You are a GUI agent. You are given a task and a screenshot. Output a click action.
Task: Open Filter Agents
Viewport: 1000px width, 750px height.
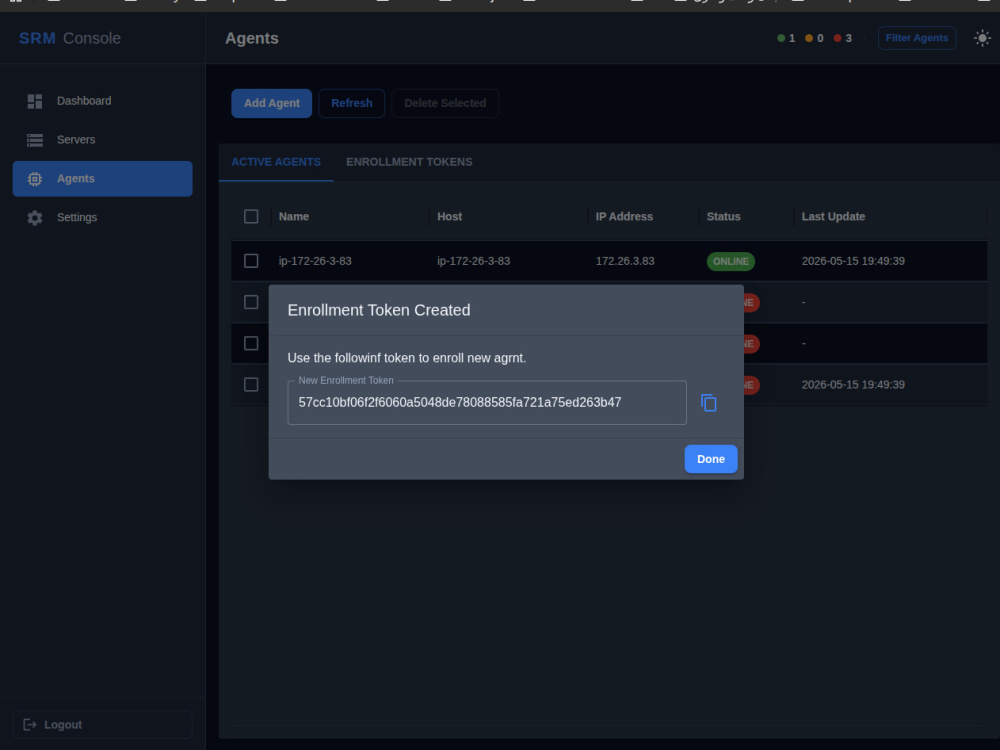[916, 38]
